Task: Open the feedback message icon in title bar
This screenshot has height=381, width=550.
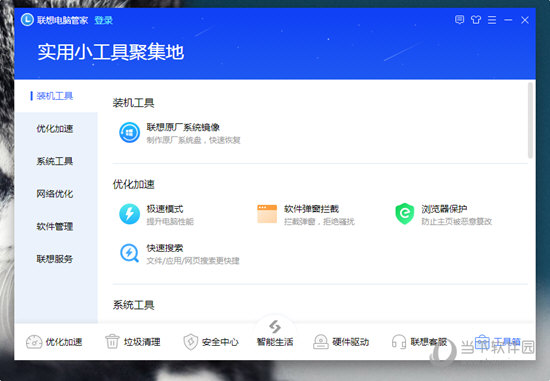Action: pyautogui.click(x=459, y=20)
